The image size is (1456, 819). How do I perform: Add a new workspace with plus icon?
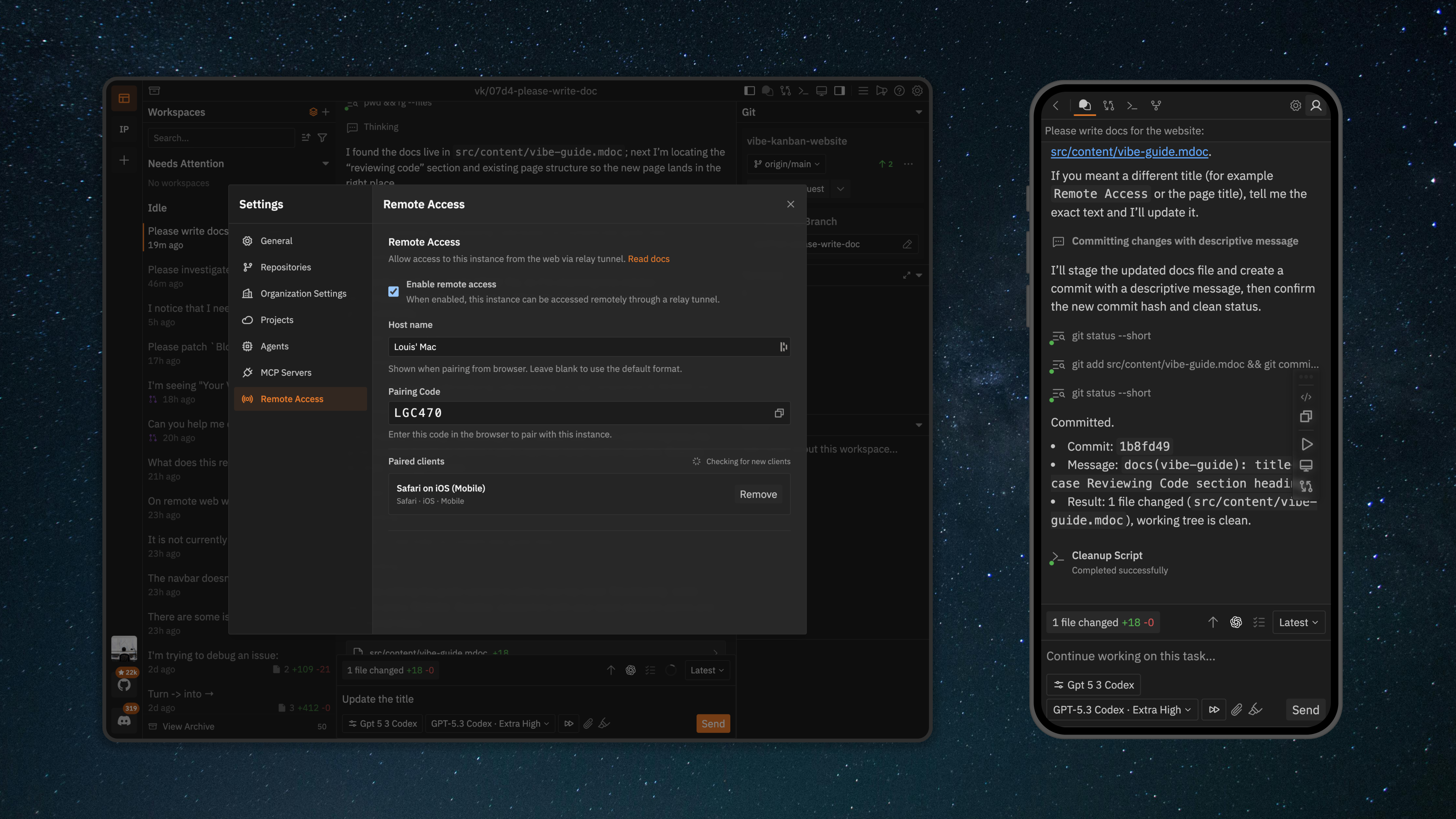coord(326,112)
